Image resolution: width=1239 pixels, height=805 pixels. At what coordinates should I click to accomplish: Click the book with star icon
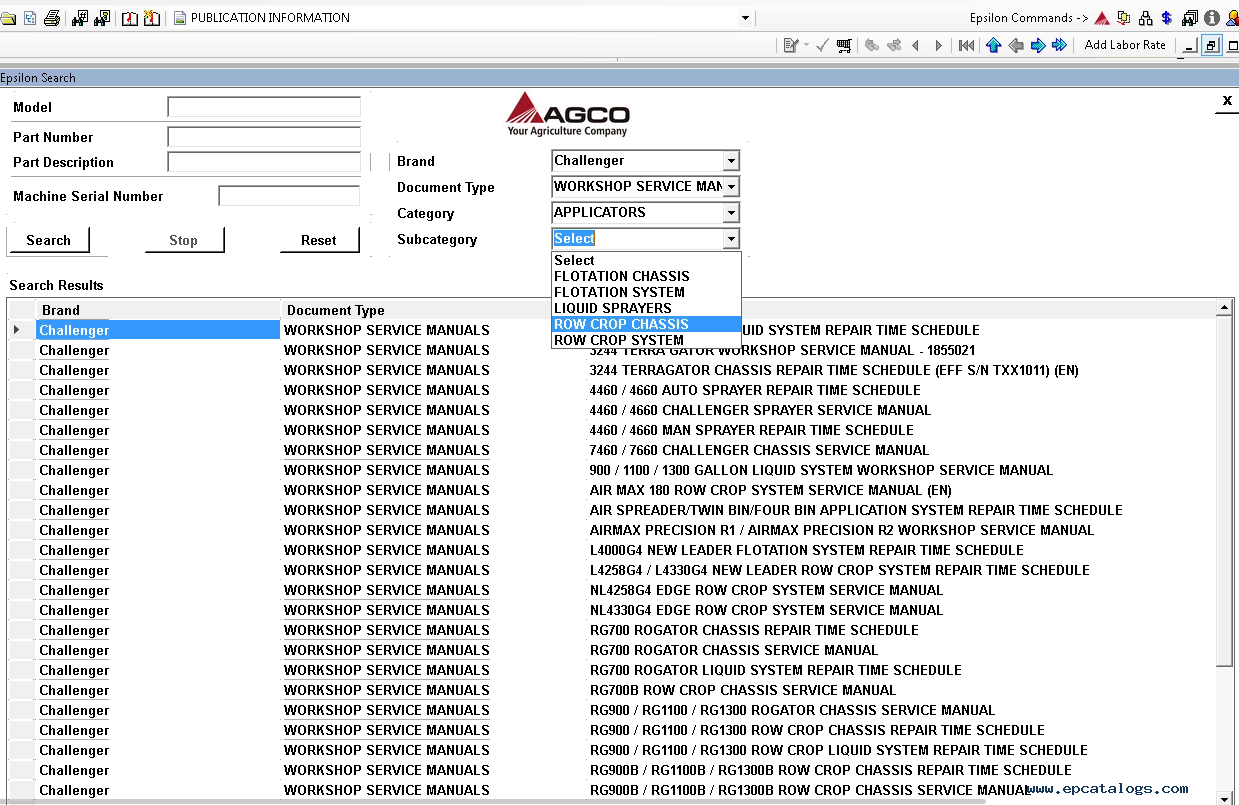pyautogui.click(x=152, y=18)
